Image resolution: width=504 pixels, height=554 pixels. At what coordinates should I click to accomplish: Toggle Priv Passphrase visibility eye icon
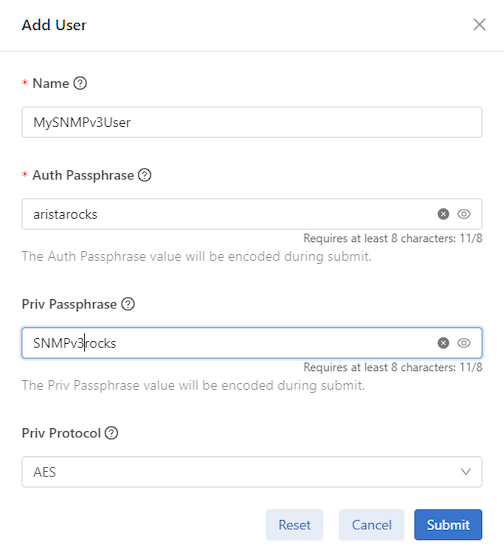pyautogui.click(x=464, y=343)
